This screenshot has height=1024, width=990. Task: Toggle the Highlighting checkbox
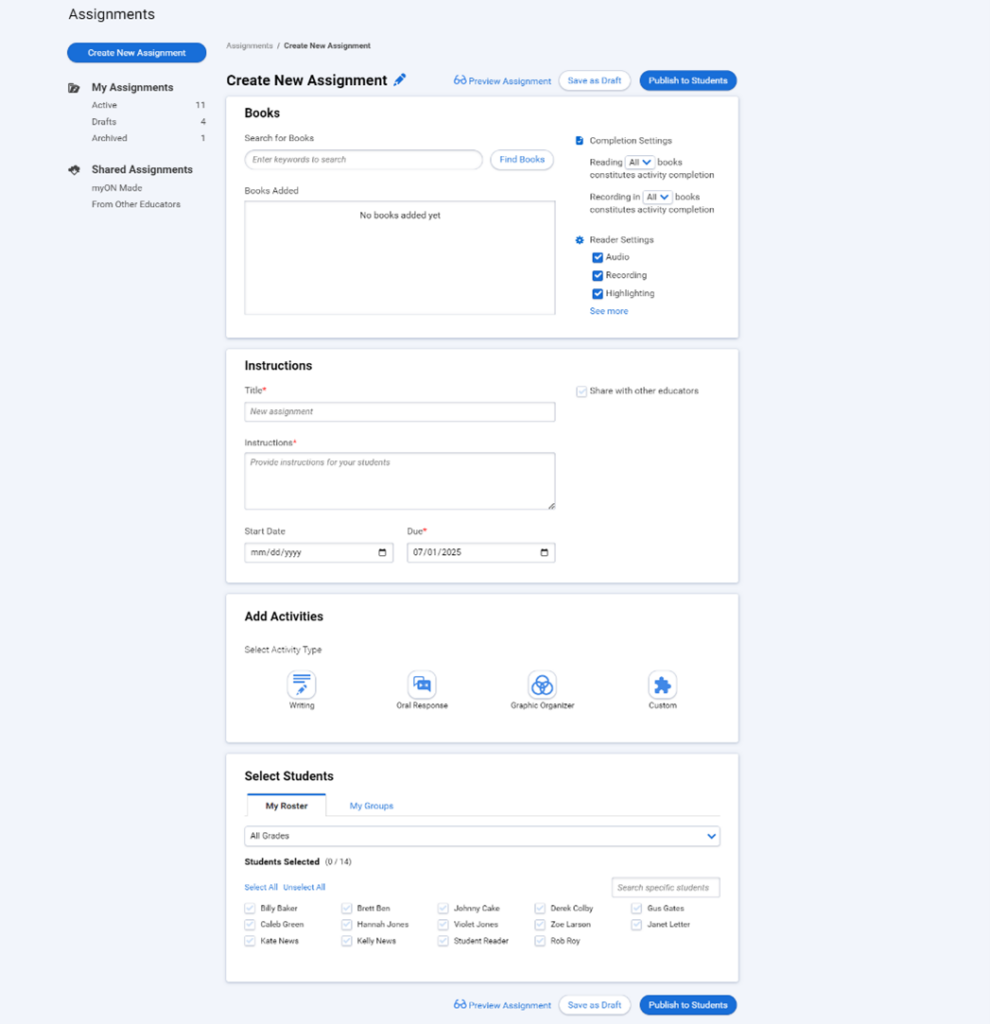tap(598, 294)
